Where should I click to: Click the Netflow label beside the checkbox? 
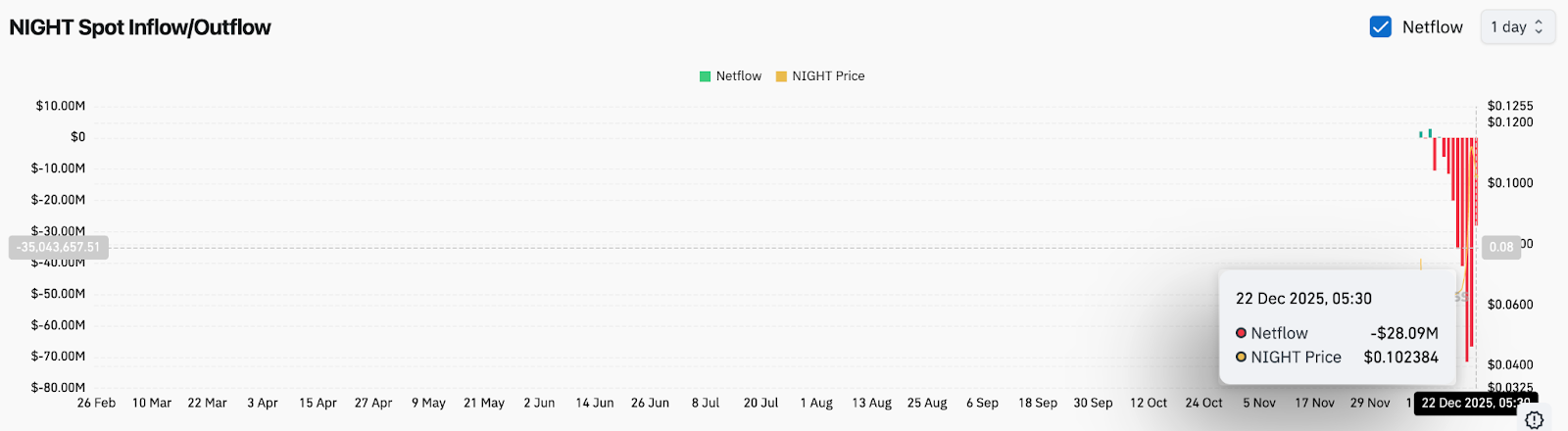[1432, 27]
